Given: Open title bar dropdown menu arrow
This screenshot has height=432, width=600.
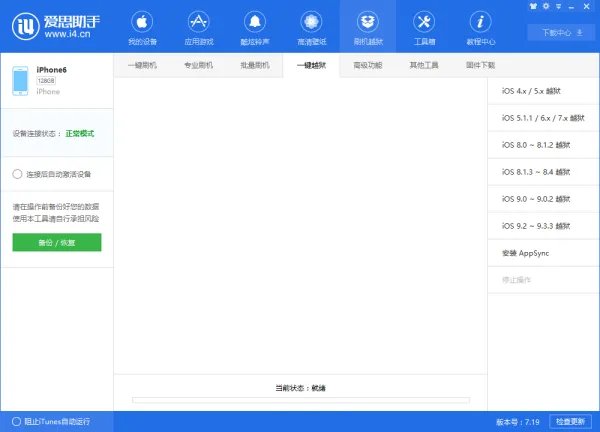Looking at the screenshot, I should click(559, 7).
